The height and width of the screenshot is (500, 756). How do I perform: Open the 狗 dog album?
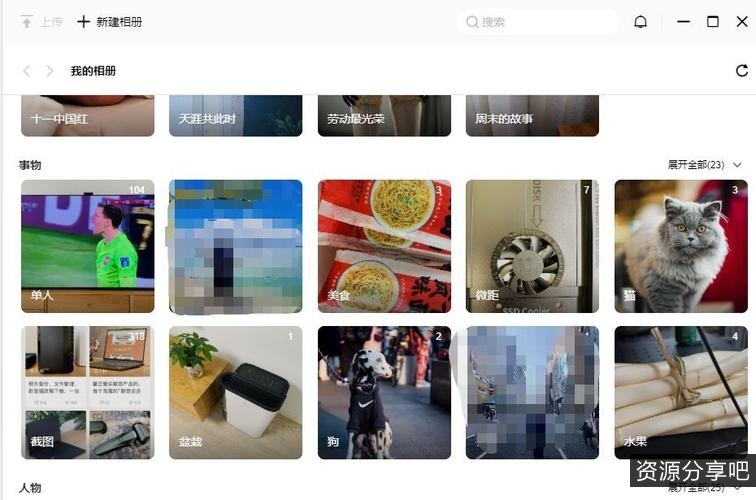tap(384, 392)
